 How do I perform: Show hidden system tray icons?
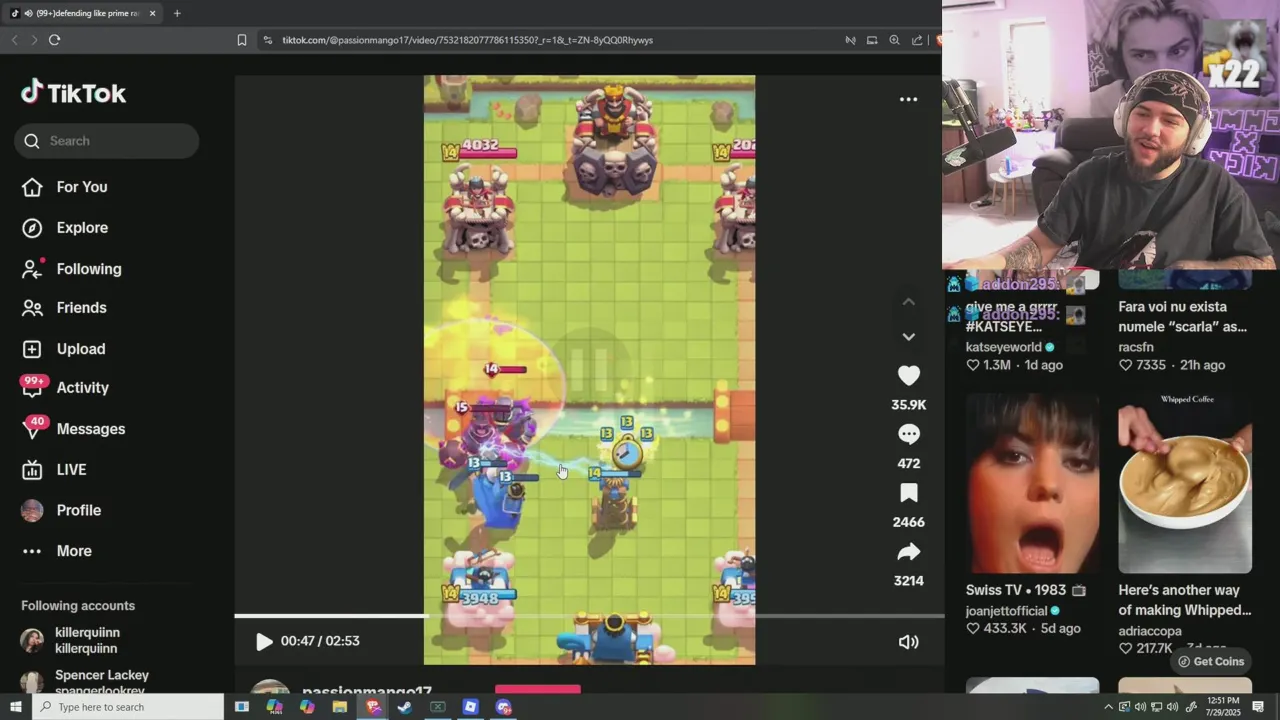point(1108,707)
